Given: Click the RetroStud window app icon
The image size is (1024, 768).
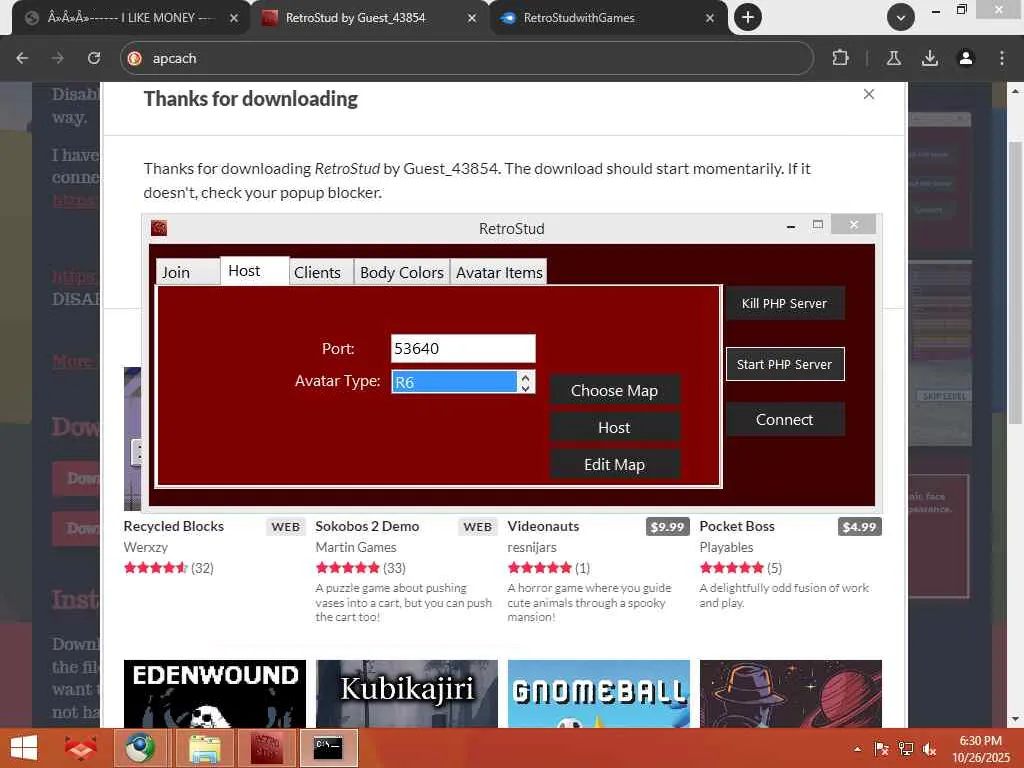Looking at the screenshot, I should tap(159, 228).
